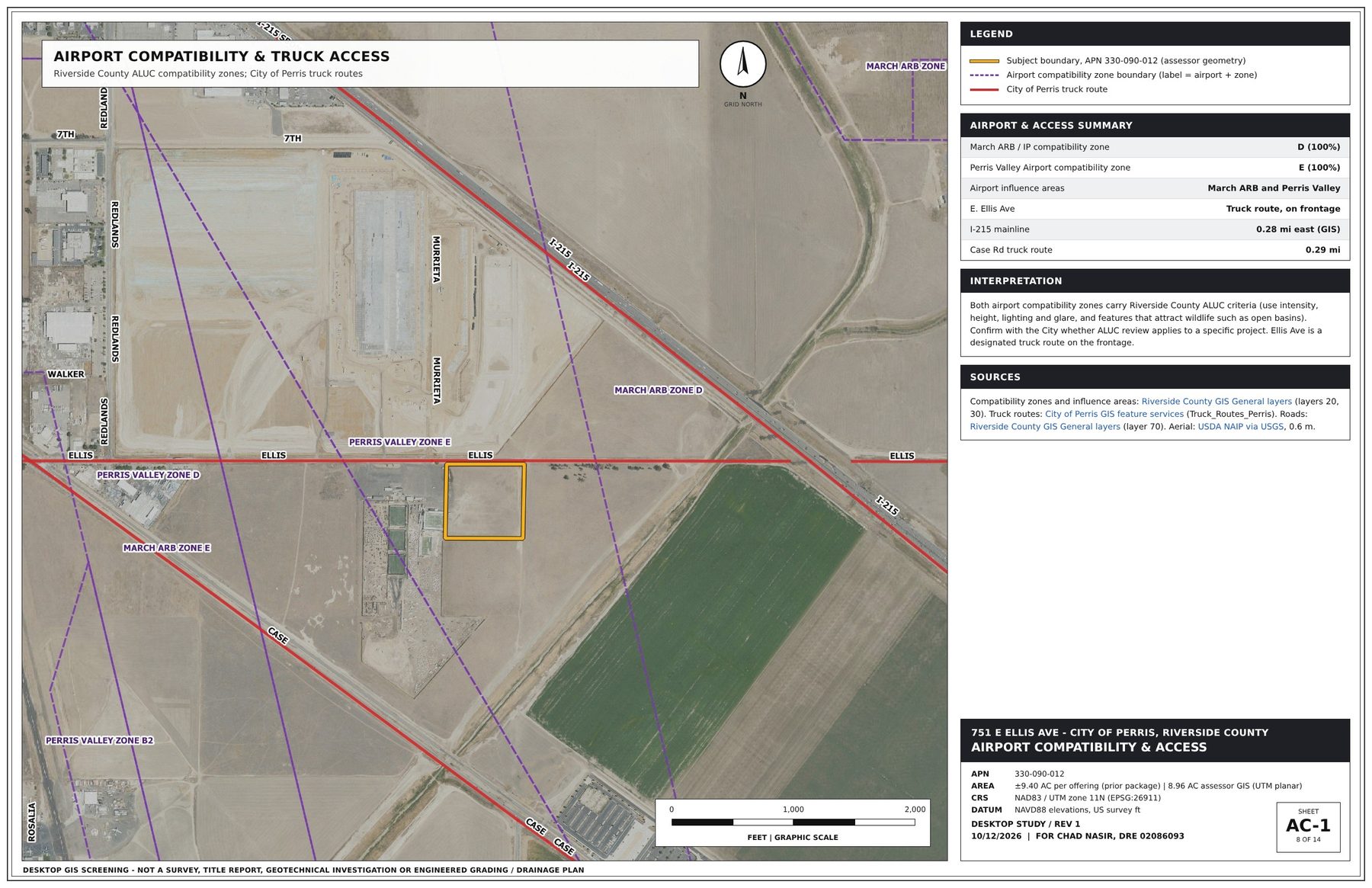Follow the USDA NAIP via USGS link
The height and width of the screenshot is (888, 1372).
pyautogui.click(x=1241, y=427)
